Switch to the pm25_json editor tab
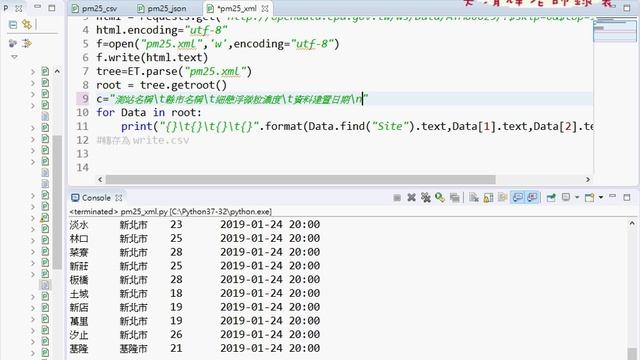The height and width of the screenshot is (360, 640). [x=162, y=8]
